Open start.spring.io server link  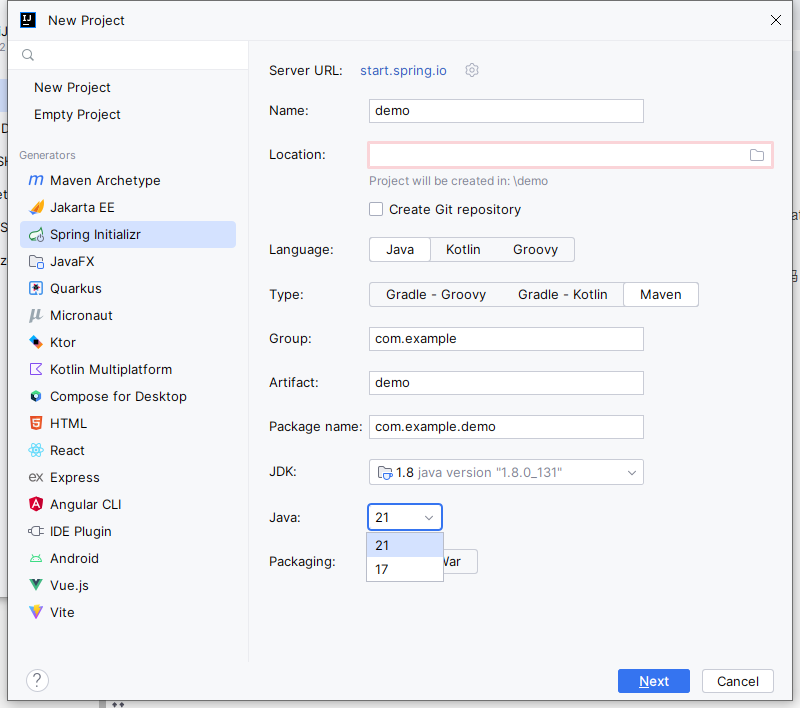pyautogui.click(x=403, y=70)
